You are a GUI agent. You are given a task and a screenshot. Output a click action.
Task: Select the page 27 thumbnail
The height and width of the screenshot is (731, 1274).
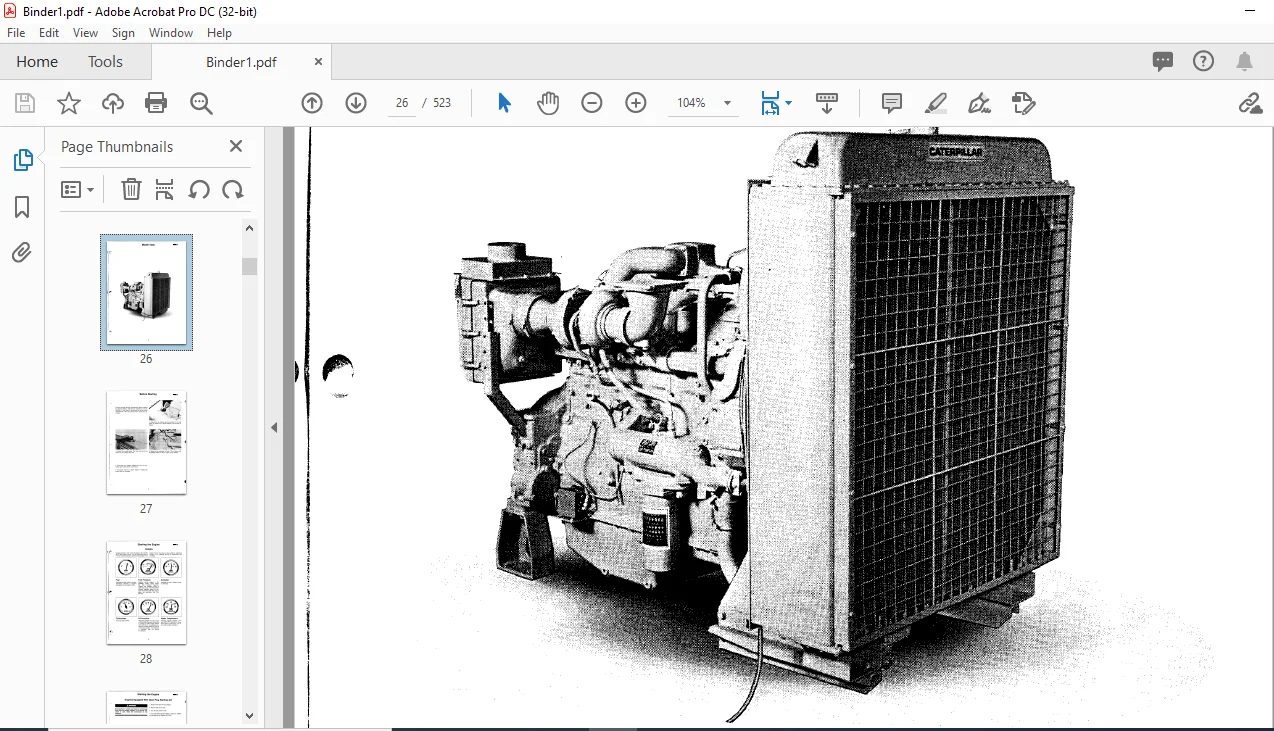146,442
